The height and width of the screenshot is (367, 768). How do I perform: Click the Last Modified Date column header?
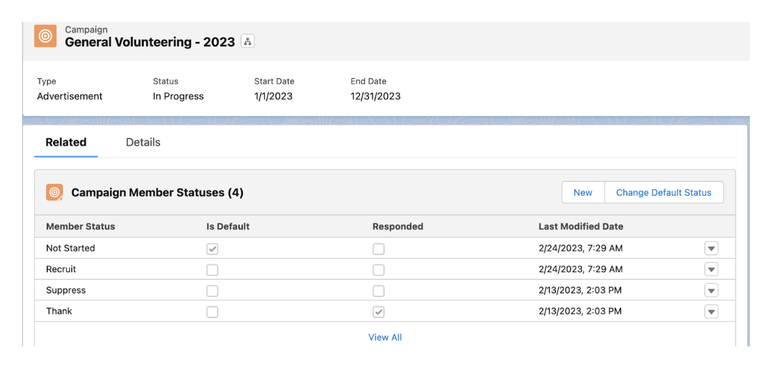pos(581,226)
